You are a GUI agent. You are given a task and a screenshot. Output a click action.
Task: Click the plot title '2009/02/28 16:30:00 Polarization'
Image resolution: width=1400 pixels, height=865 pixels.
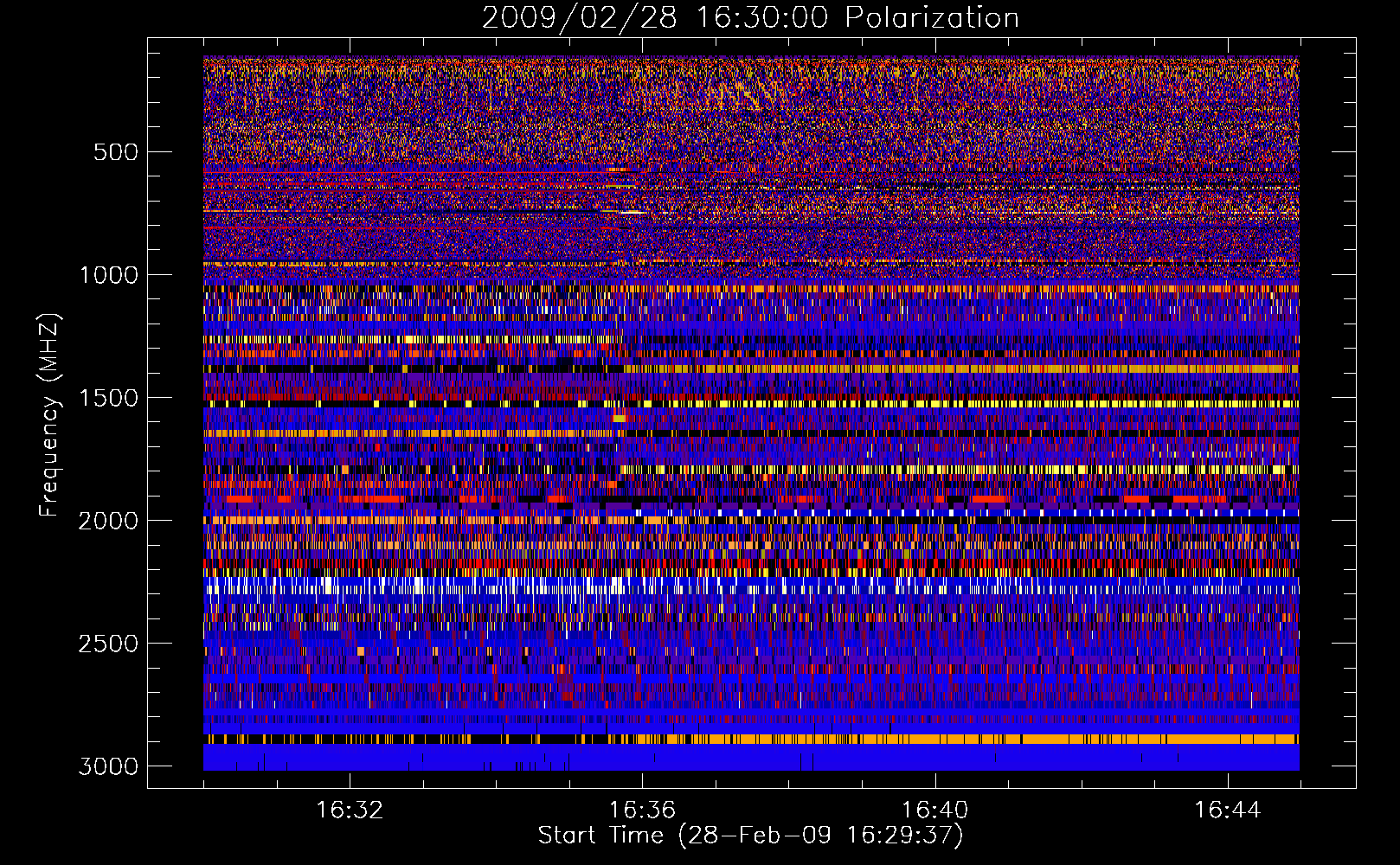750,17
